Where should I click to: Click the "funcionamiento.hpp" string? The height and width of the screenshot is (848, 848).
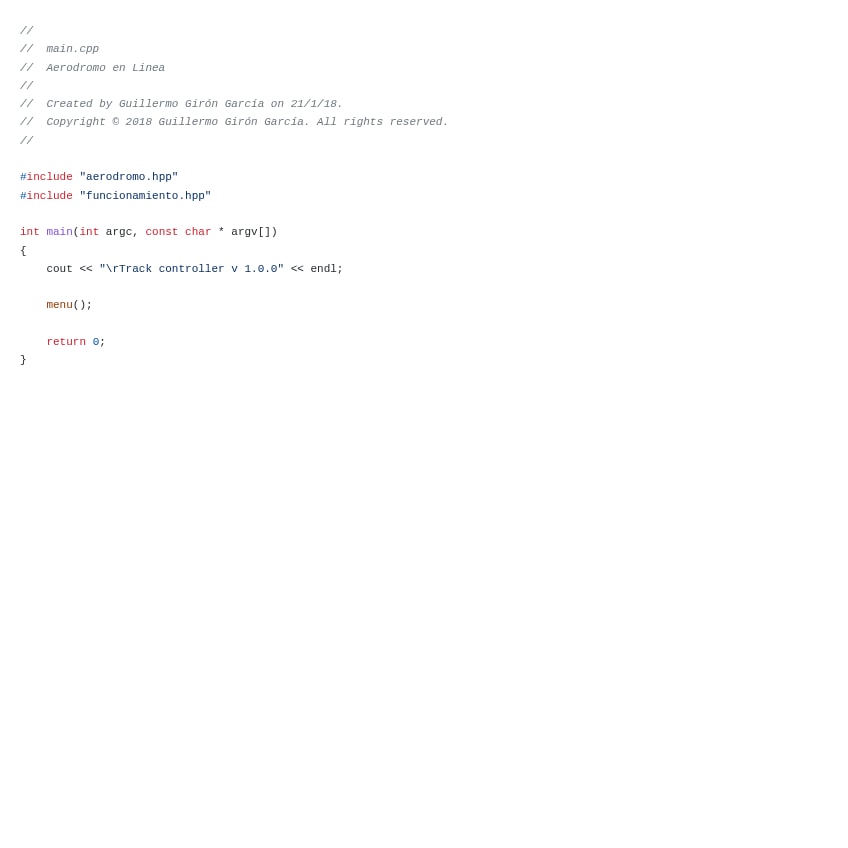pyautogui.click(x=145, y=196)
